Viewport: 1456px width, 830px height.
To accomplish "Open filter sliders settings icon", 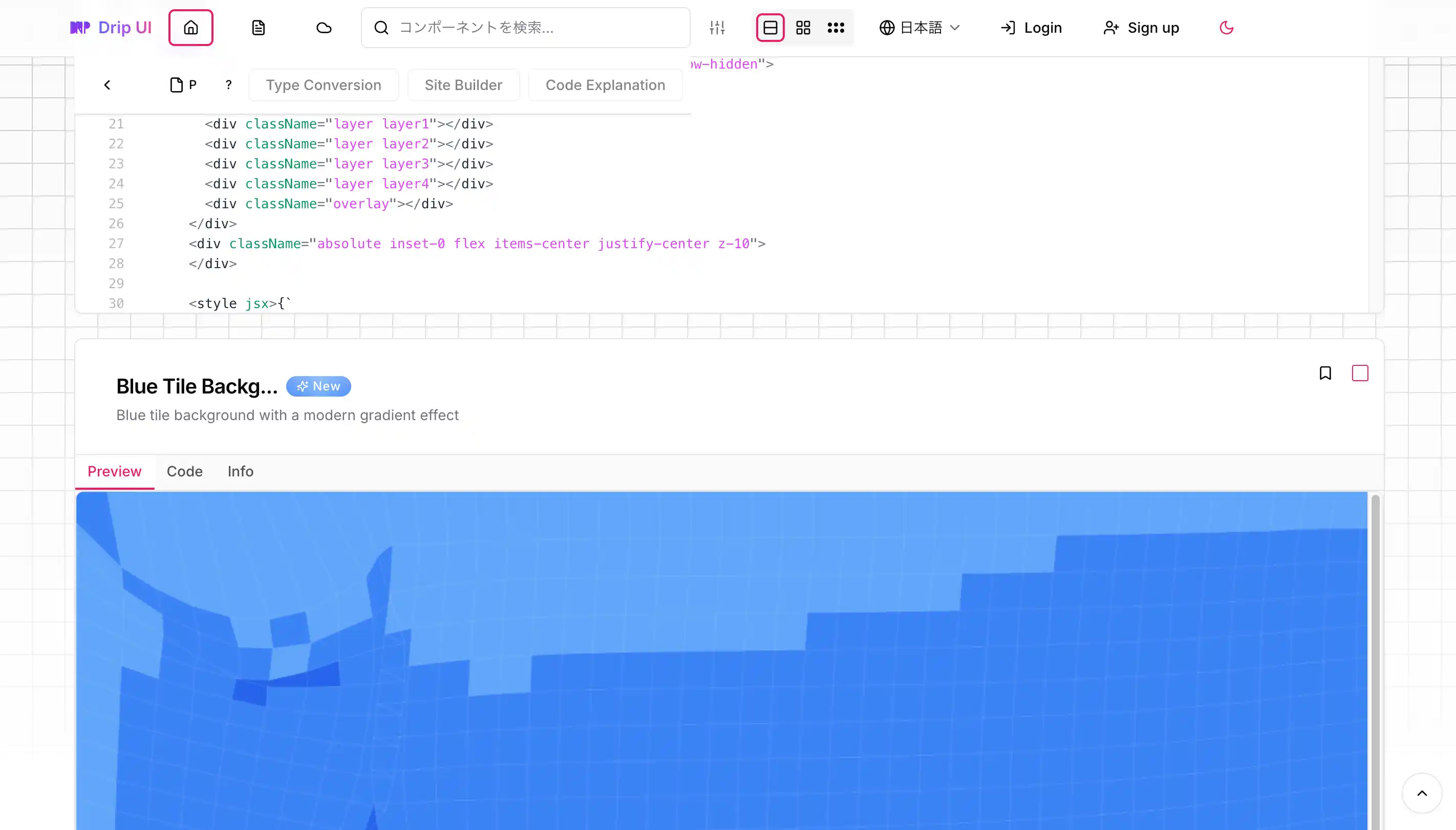I will point(717,27).
